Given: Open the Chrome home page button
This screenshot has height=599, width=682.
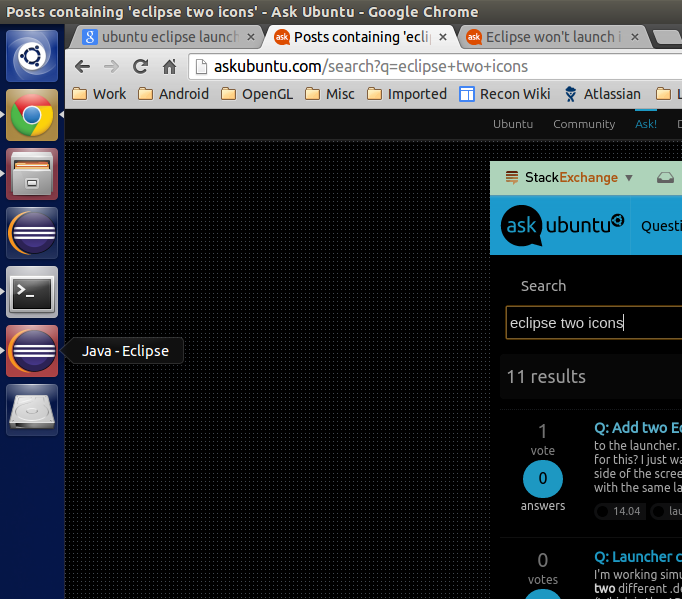Looking at the screenshot, I should 170,67.
